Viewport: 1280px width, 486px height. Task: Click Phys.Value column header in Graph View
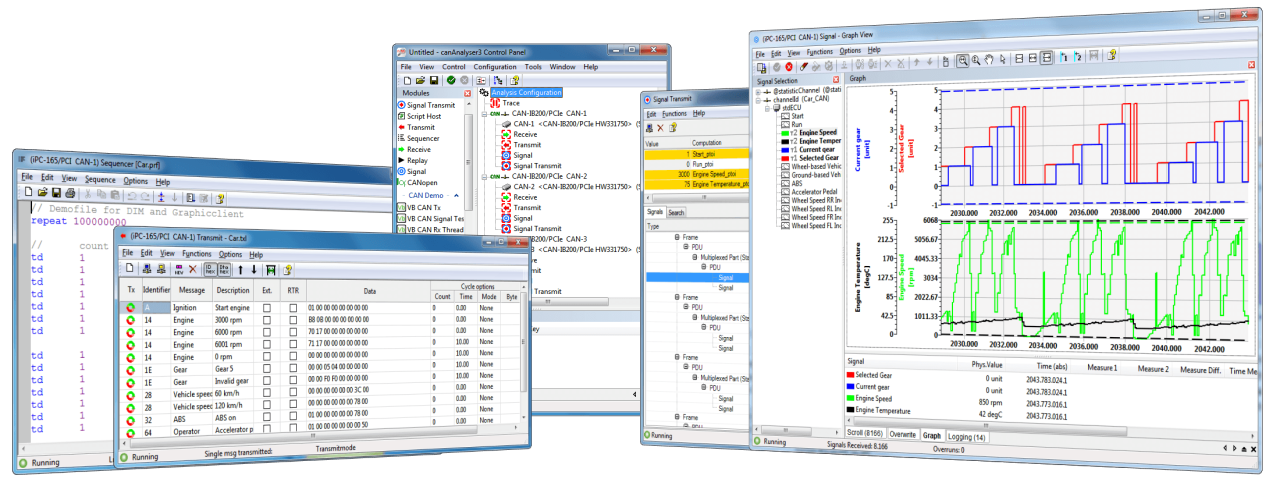(x=987, y=365)
